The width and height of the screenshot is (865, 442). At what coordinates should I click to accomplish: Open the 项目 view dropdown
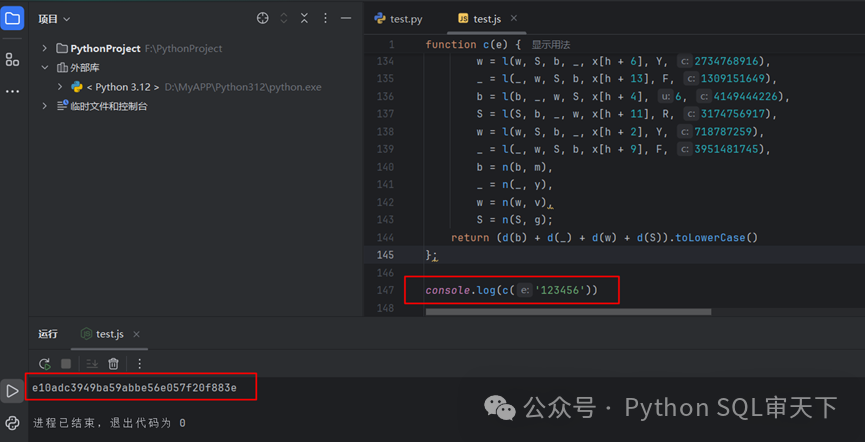pyautogui.click(x=54, y=19)
